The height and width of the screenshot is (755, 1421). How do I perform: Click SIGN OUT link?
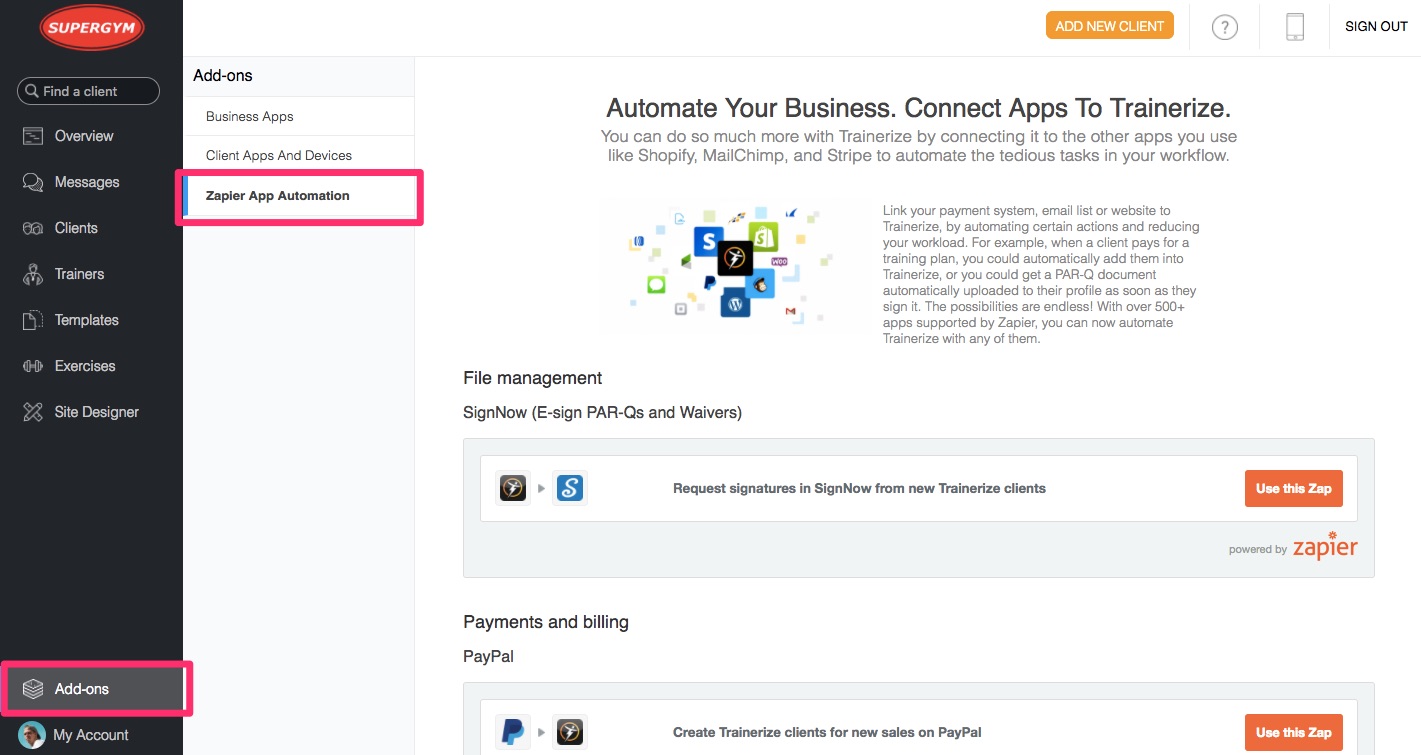[x=1376, y=27]
